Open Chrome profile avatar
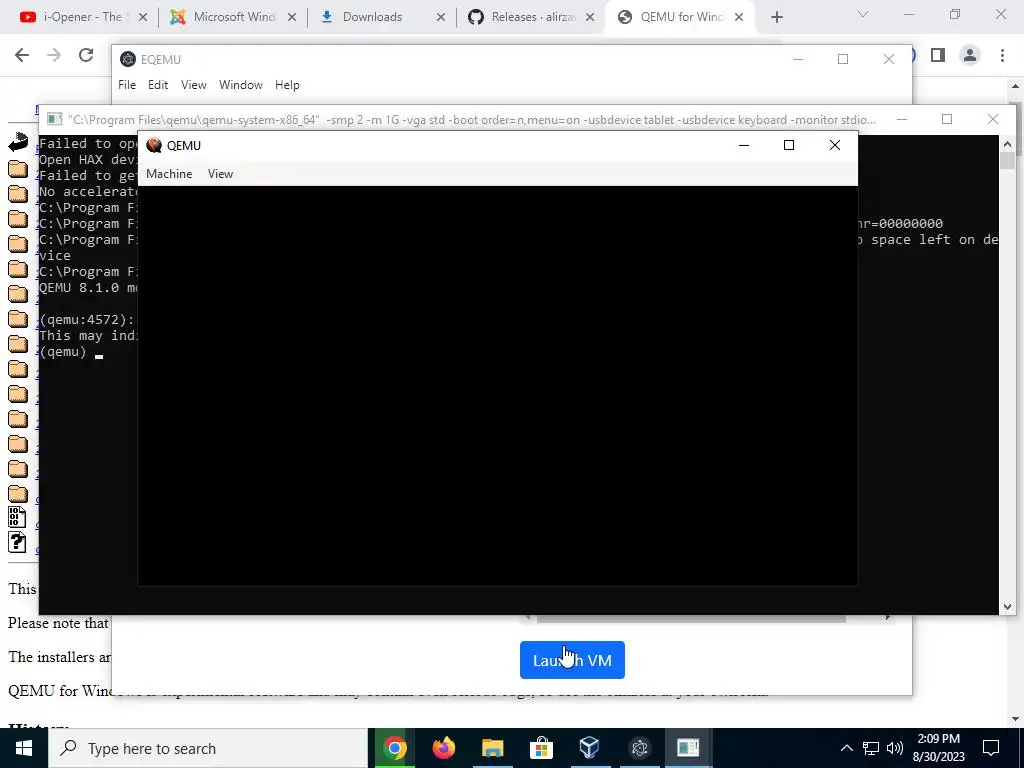The width and height of the screenshot is (1024, 768). point(970,56)
